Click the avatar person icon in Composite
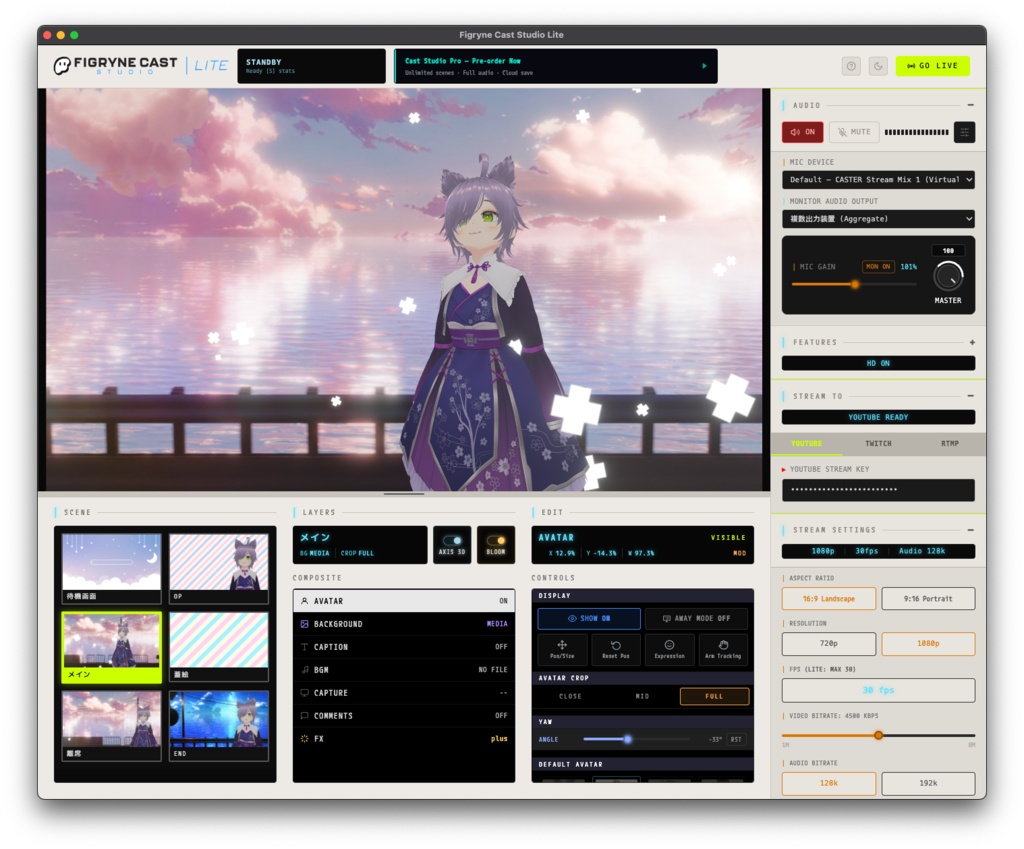Viewport: 1024px width, 849px height. point(304,601)
